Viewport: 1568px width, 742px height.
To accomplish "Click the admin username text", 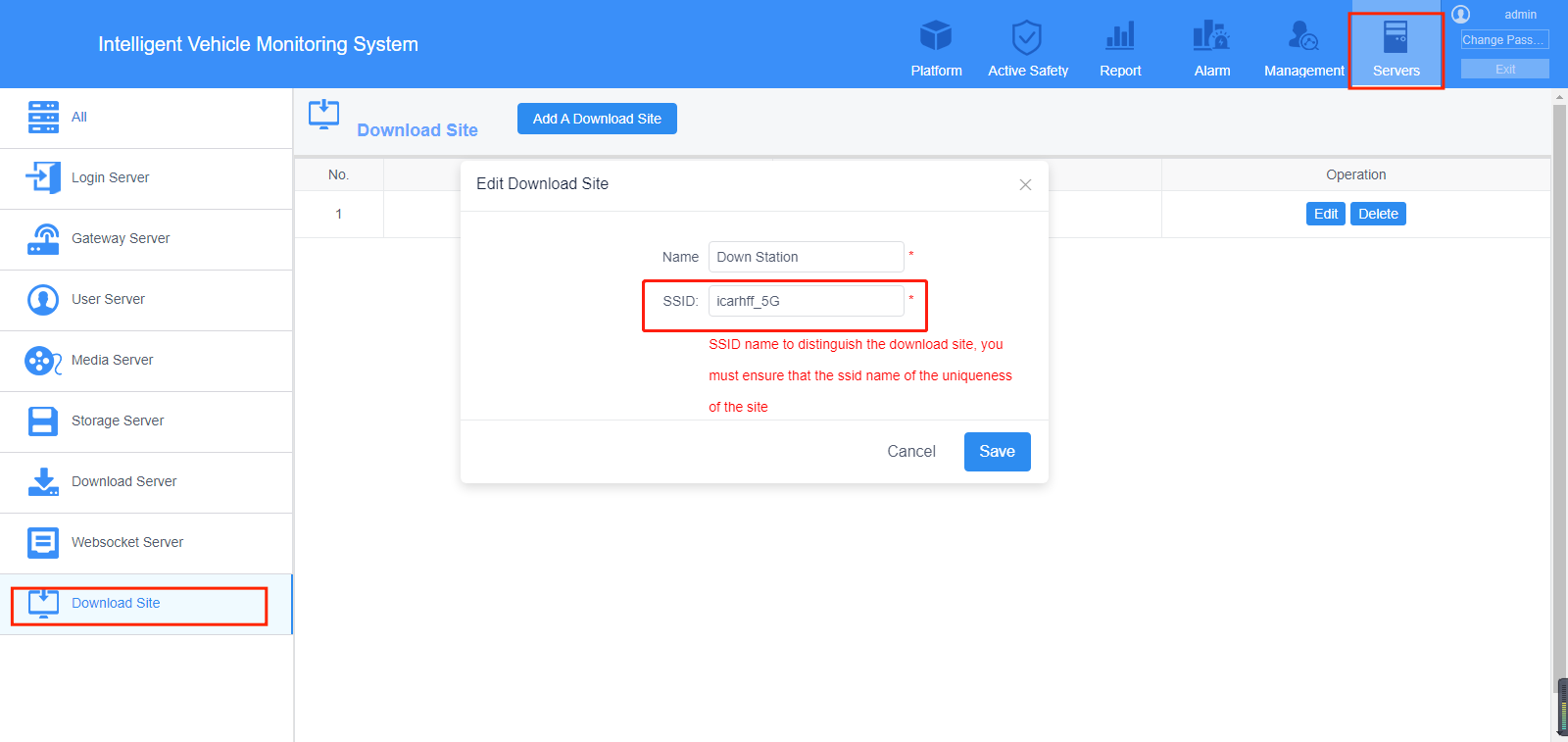I will click(1520, 15).
